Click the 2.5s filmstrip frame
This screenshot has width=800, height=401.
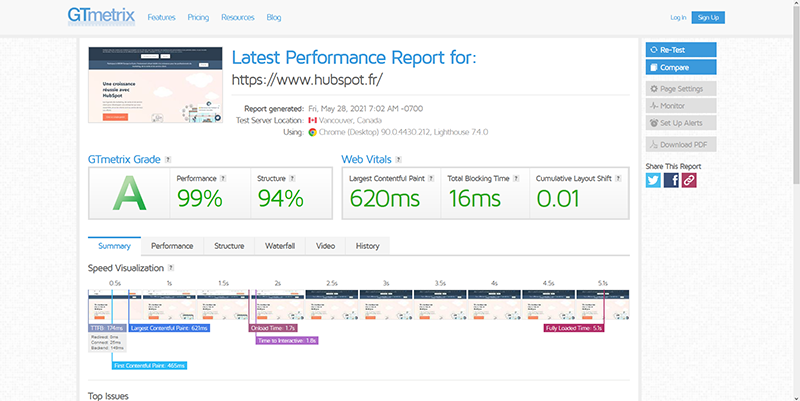coord(332,305)
